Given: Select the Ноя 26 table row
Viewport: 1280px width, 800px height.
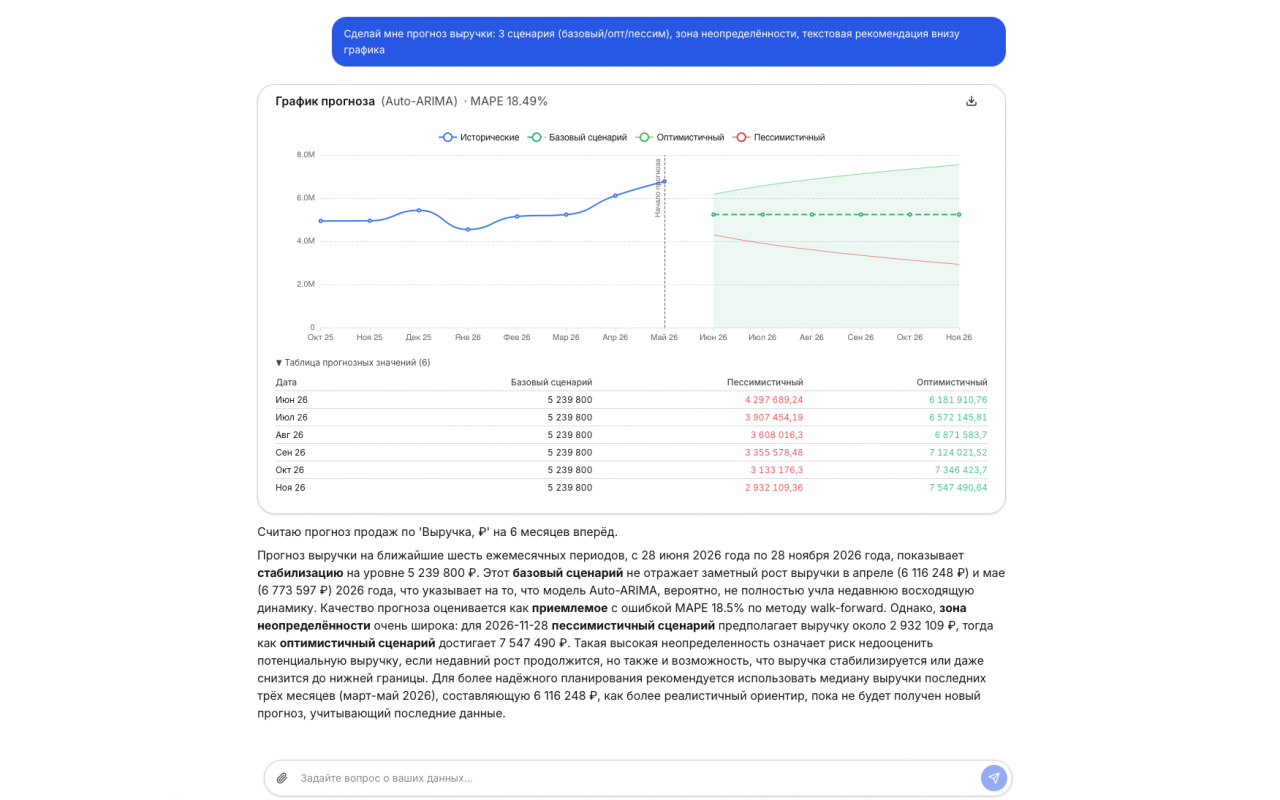Looking at the screenshot, I should click(631, 488).
